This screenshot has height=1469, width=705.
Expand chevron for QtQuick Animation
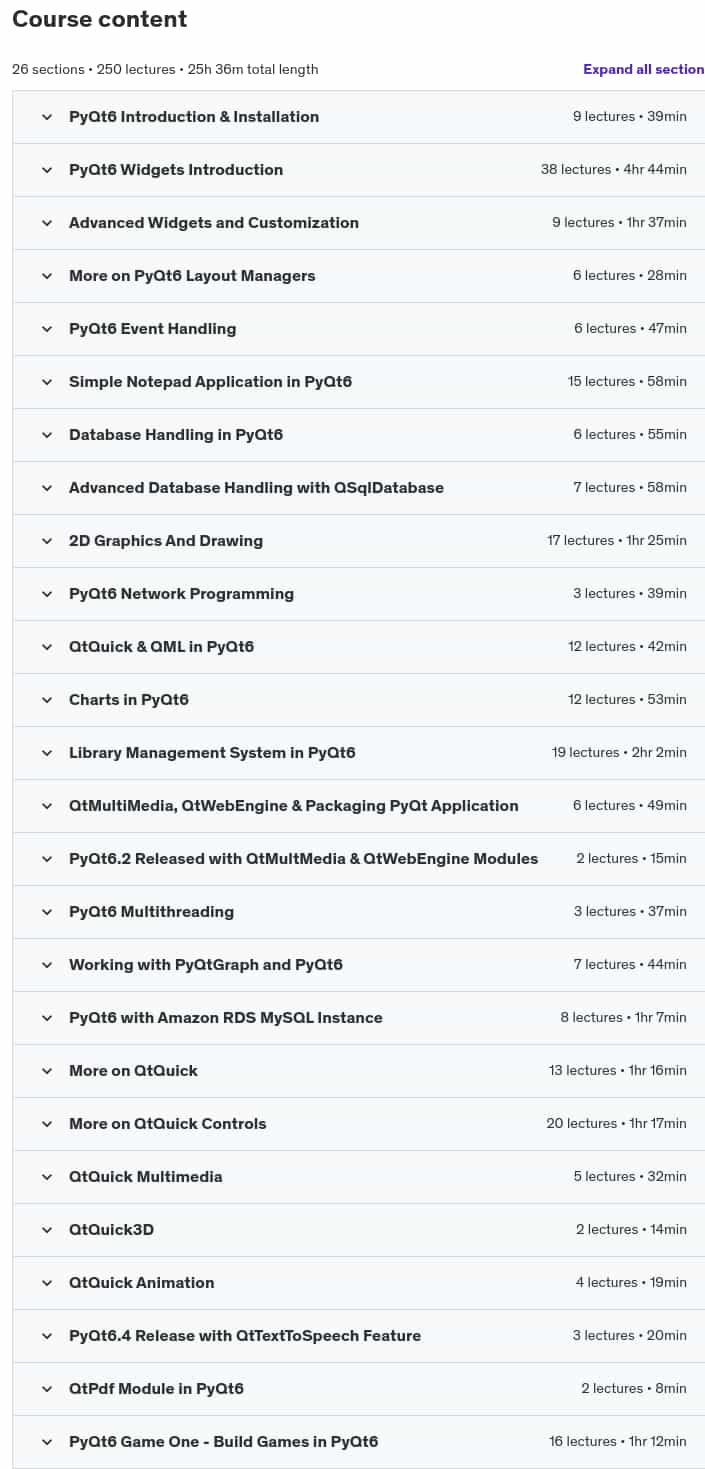pyautogui.click(x=46, y=1283)
